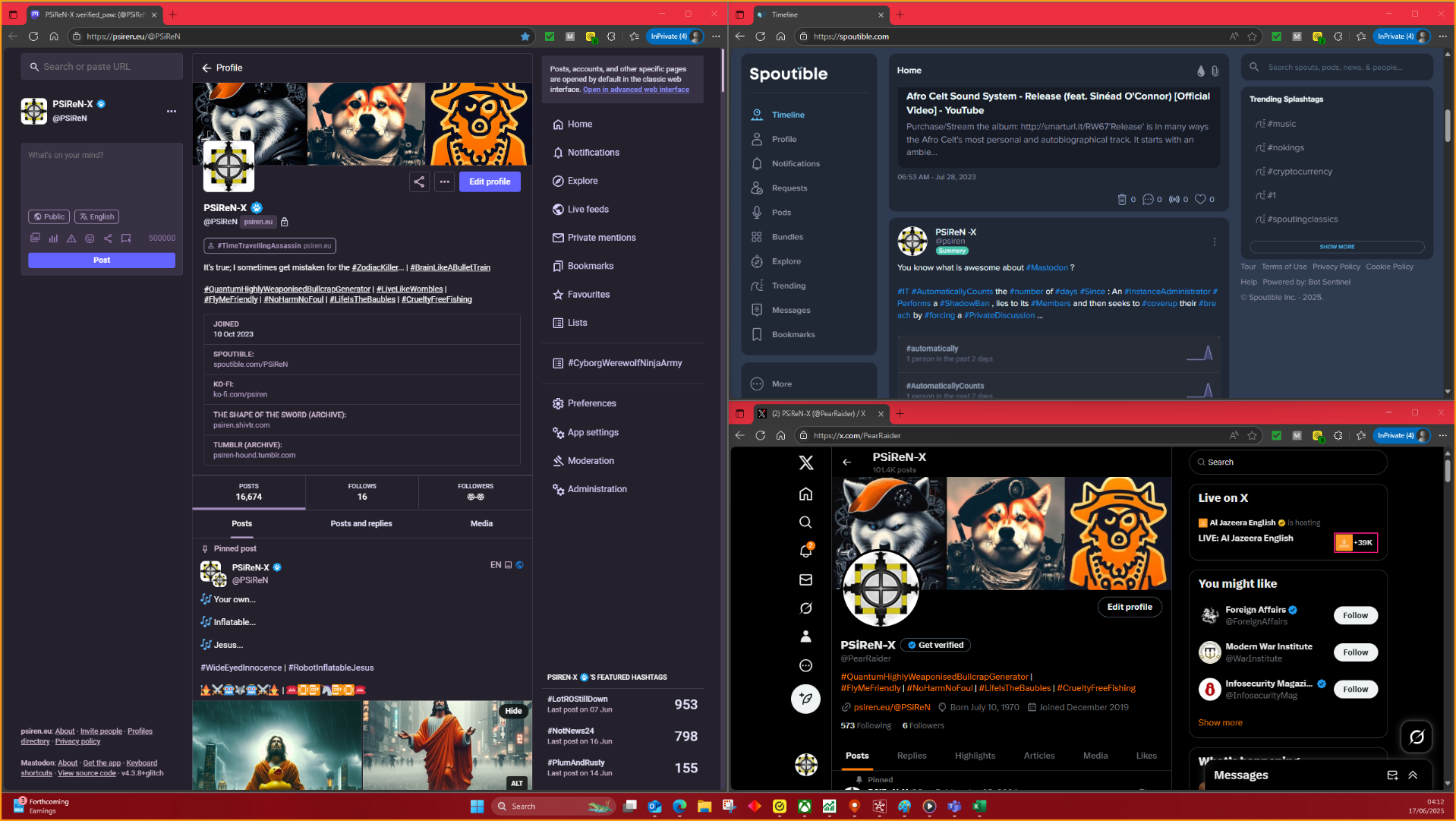Switch to Media tab on Mastodon profile
The width and height of the screenshot is (1456, 821).
[481, 524]
